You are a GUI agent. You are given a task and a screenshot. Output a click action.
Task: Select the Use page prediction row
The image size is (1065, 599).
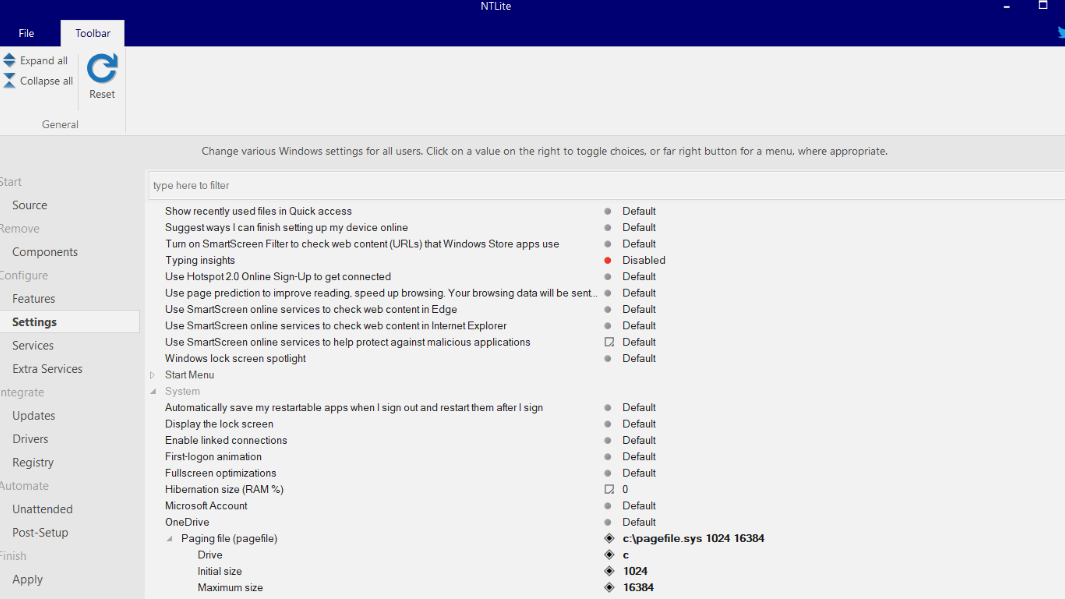[x=381, y=293]
